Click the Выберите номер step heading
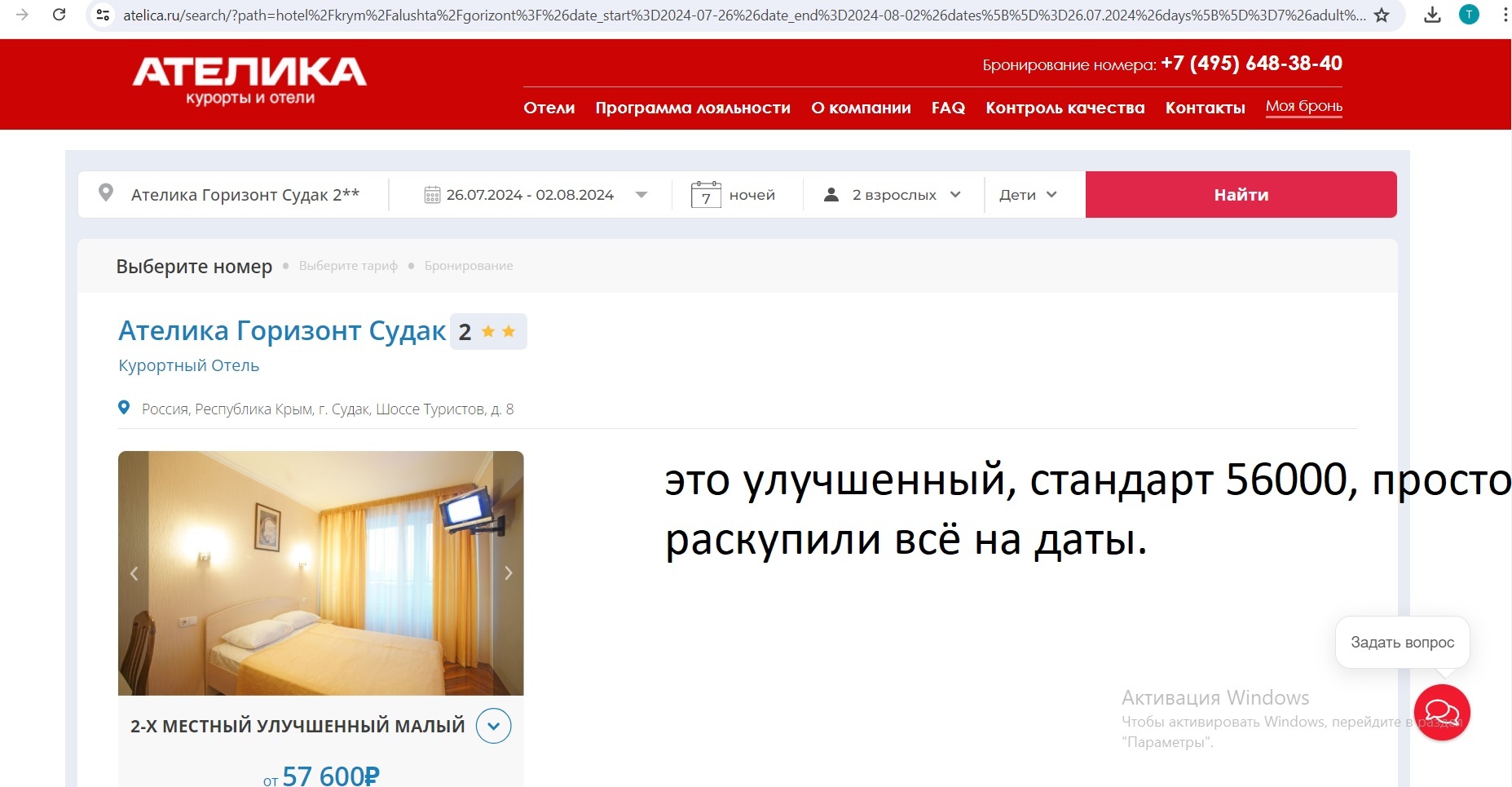This screenshot has width=1512, height=787. point(194,267)
